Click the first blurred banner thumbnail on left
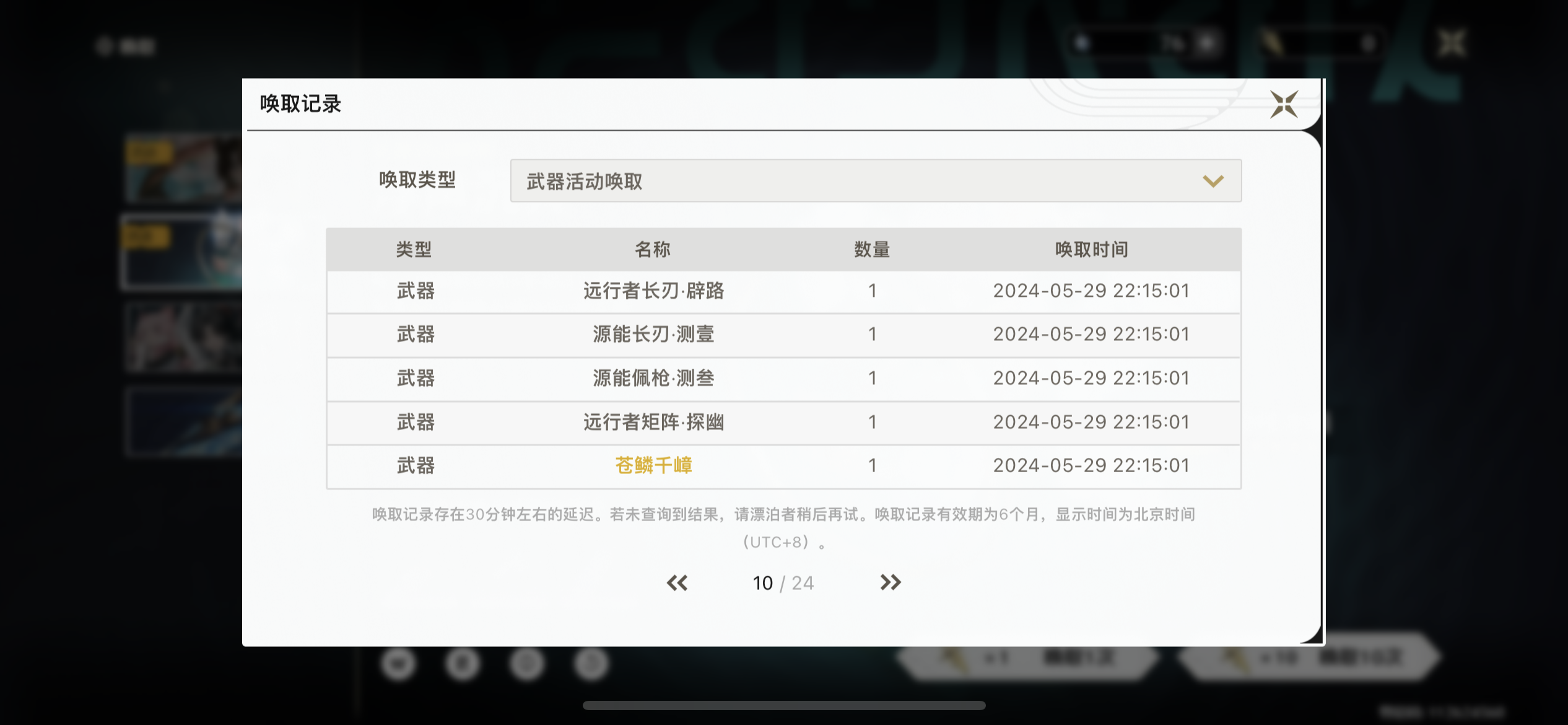 point(183,169)
